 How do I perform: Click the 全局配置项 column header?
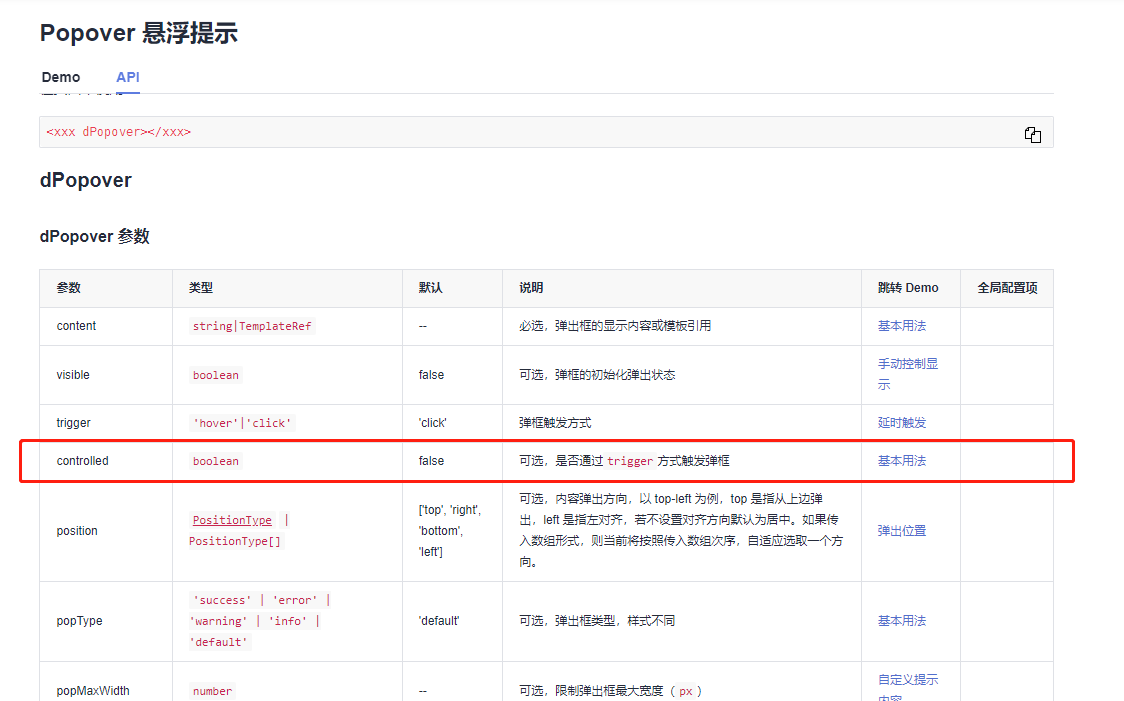click(x=1006, y=288)
